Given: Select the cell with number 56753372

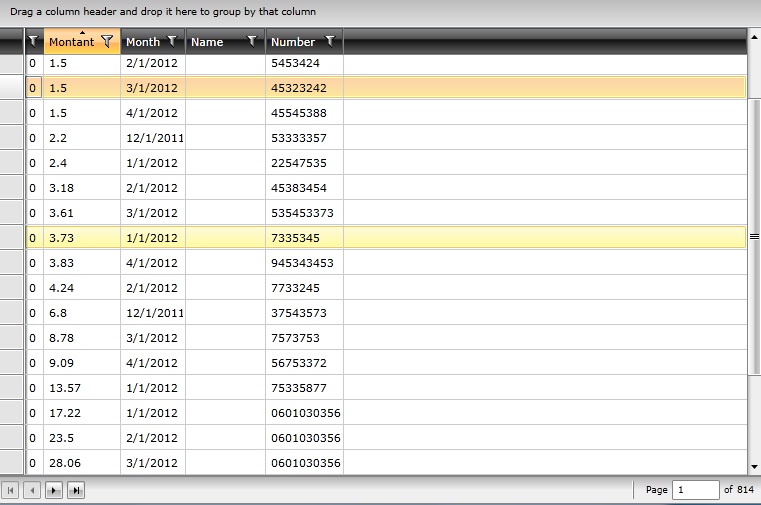Looking at the screenshot, I should [x=304, y=363].
